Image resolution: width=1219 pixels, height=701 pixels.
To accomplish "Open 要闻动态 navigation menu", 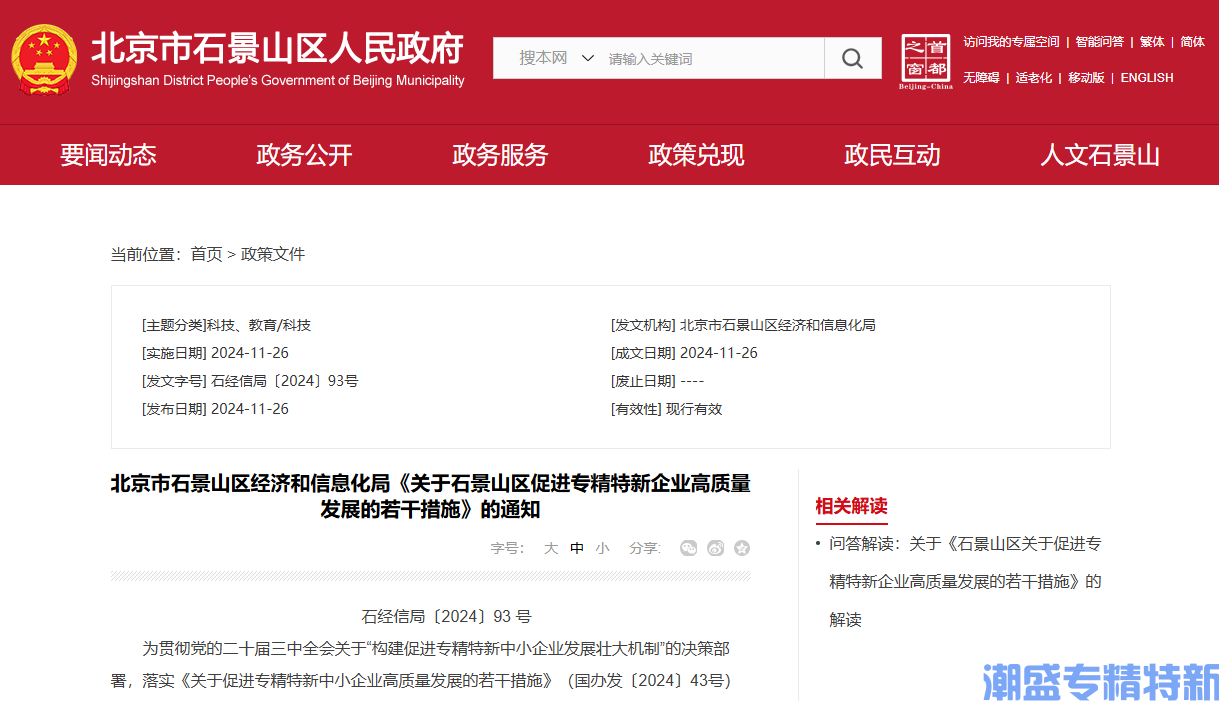I will click(x=108, y=155).
